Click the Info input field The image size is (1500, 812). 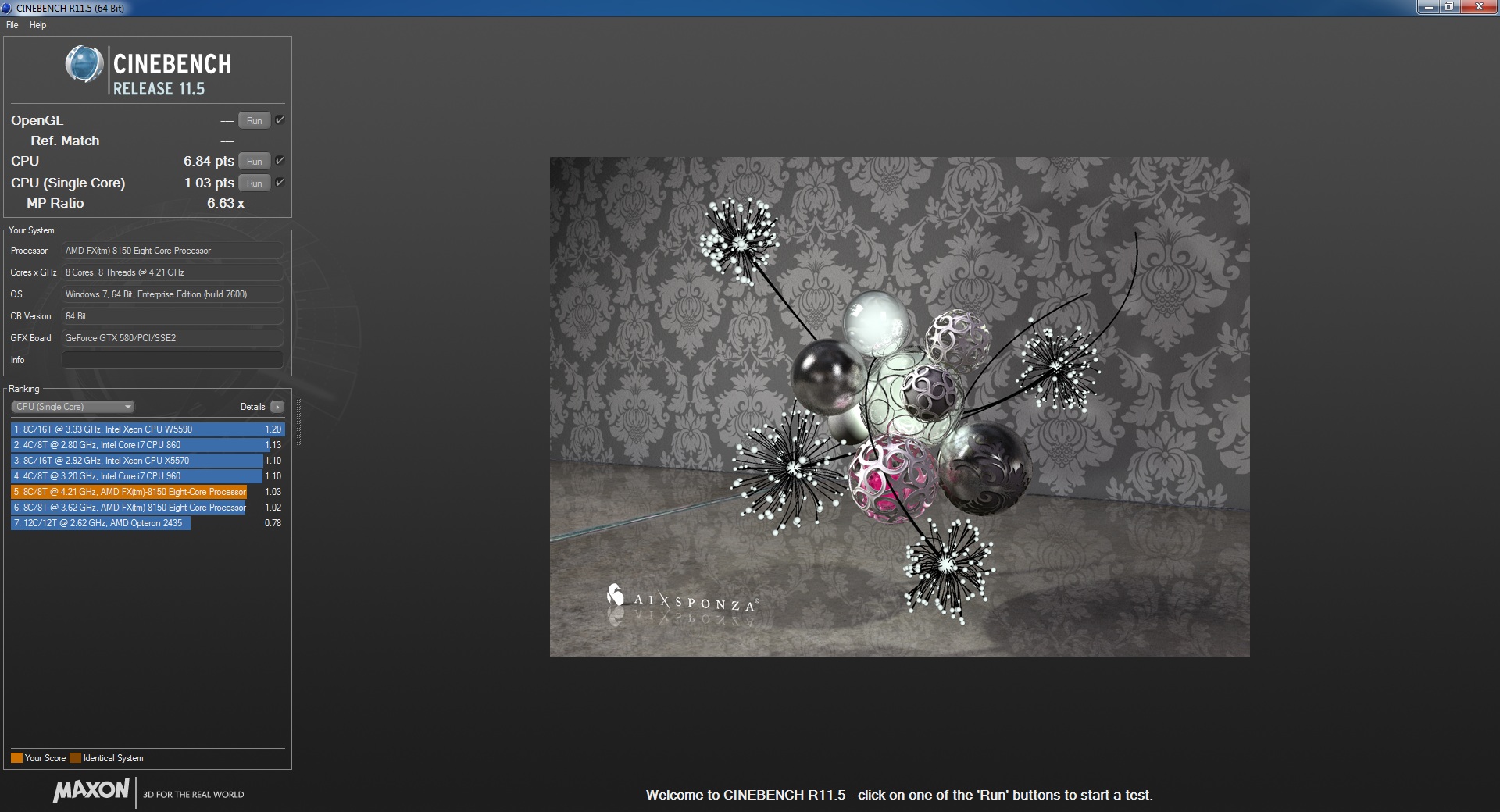[x=172, y=360]
